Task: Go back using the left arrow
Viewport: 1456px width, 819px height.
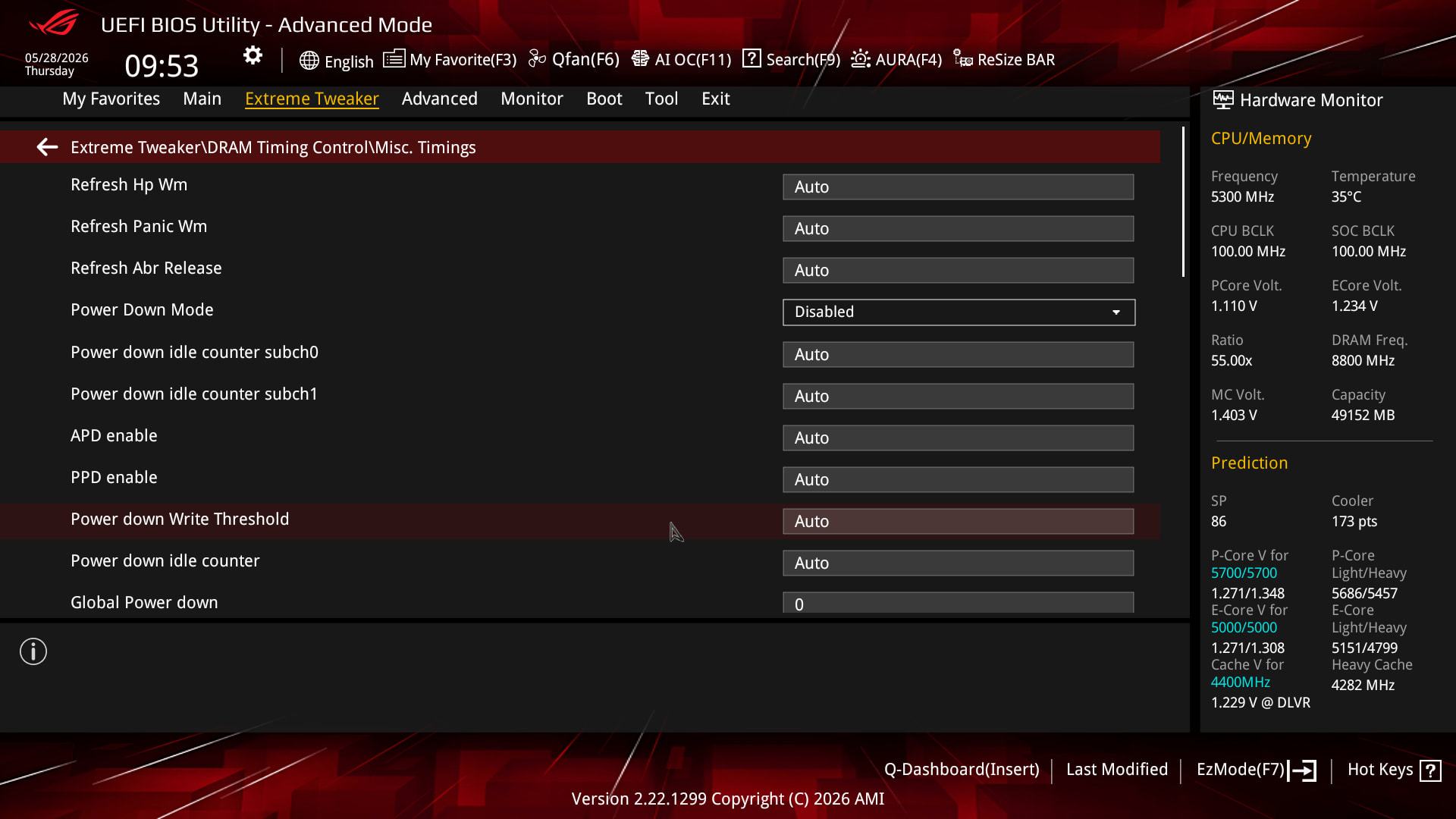Action: click(47, 147)
